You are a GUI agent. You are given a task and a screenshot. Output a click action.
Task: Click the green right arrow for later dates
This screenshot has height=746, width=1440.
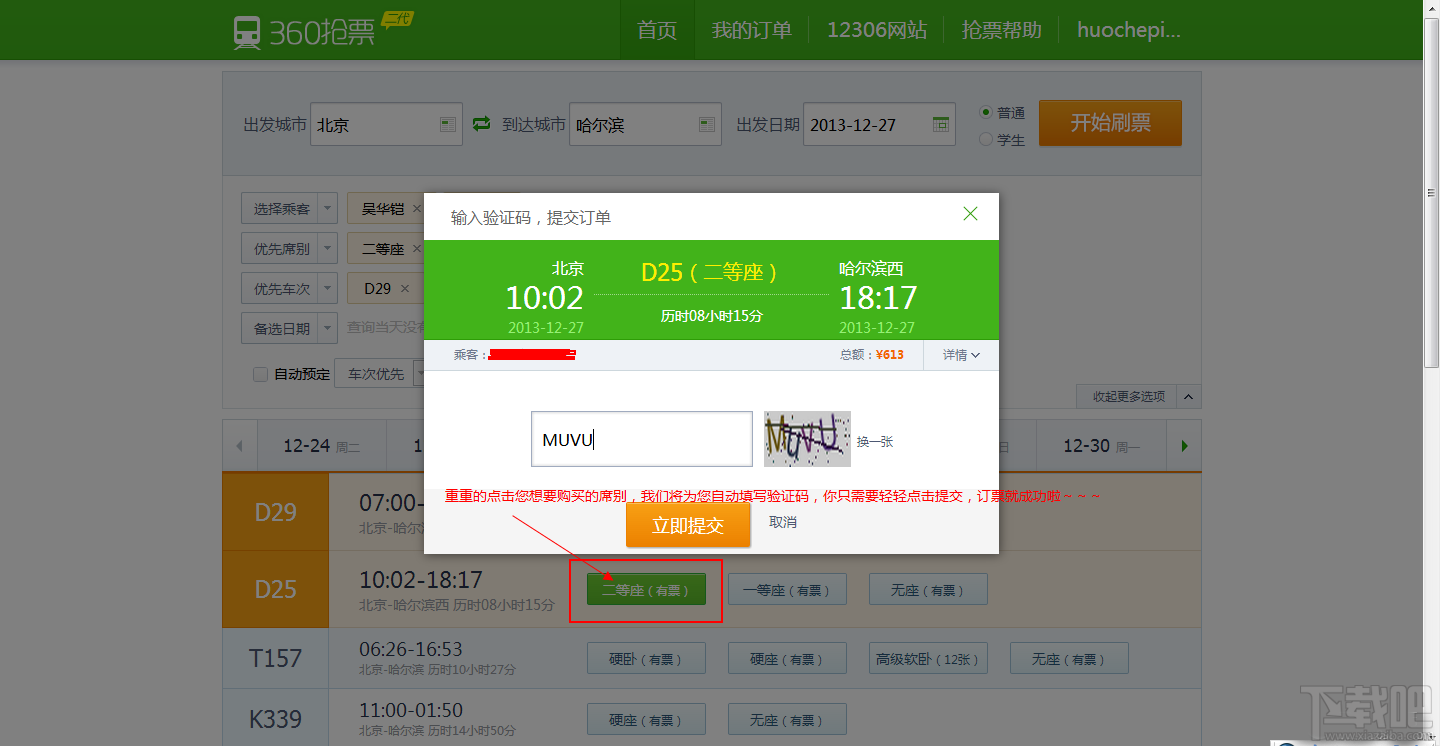1183,445
